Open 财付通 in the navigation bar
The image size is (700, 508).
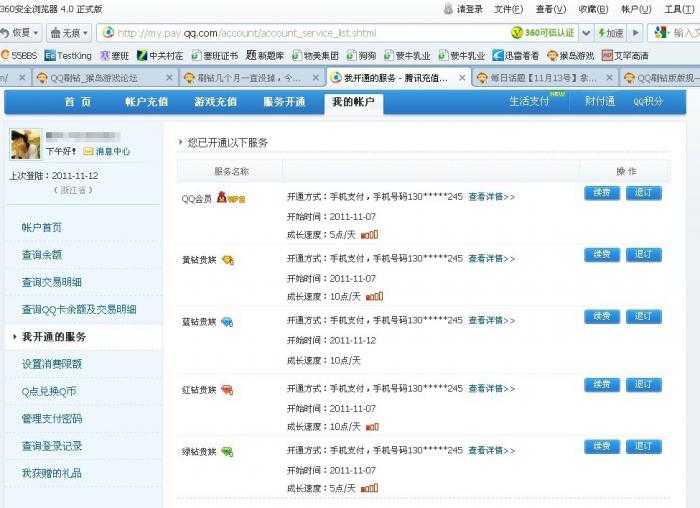click(600, 101)
